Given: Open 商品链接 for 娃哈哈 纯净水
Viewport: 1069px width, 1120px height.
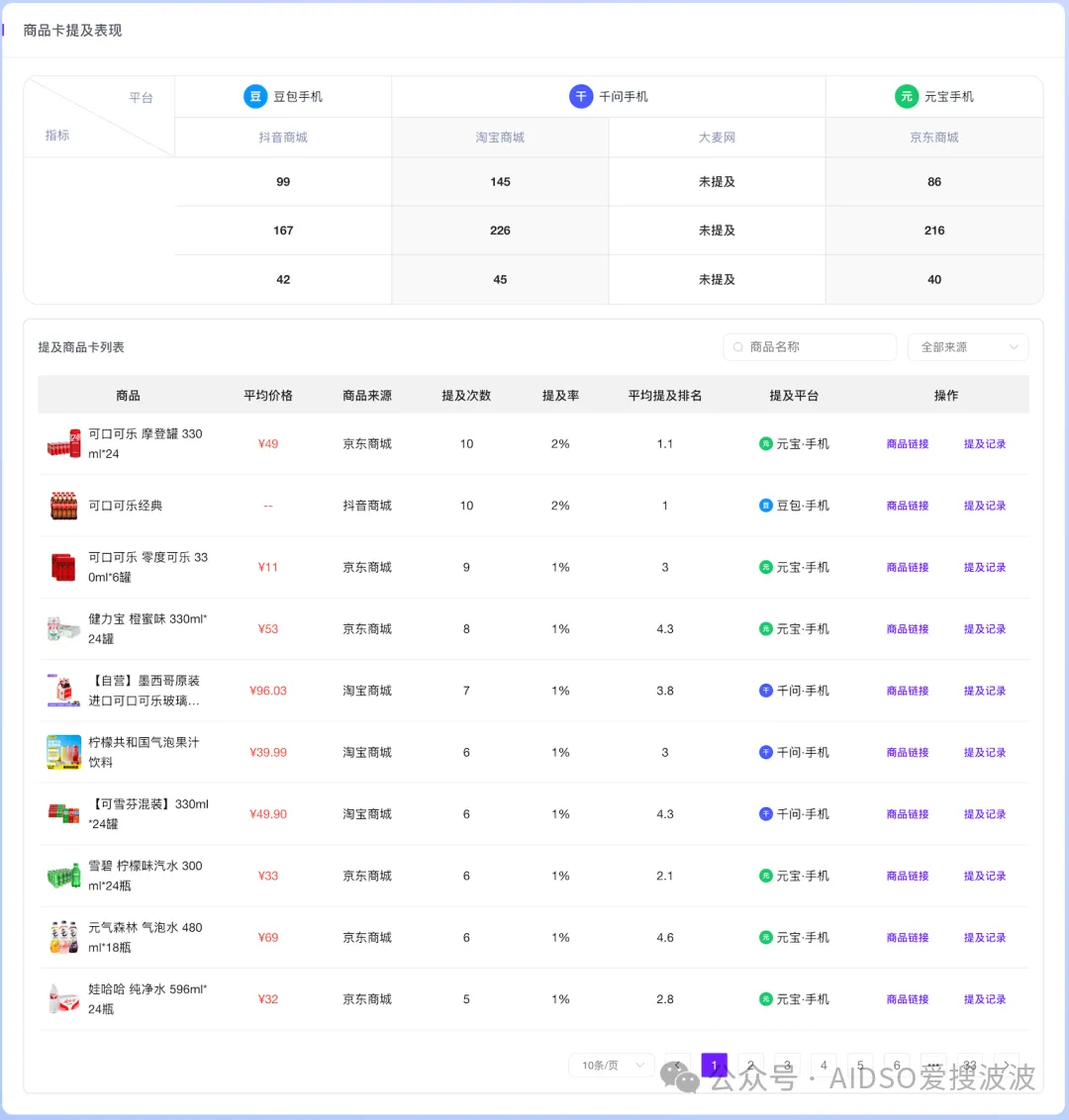Looking at the screenshot, I should (x=908, y=999).
